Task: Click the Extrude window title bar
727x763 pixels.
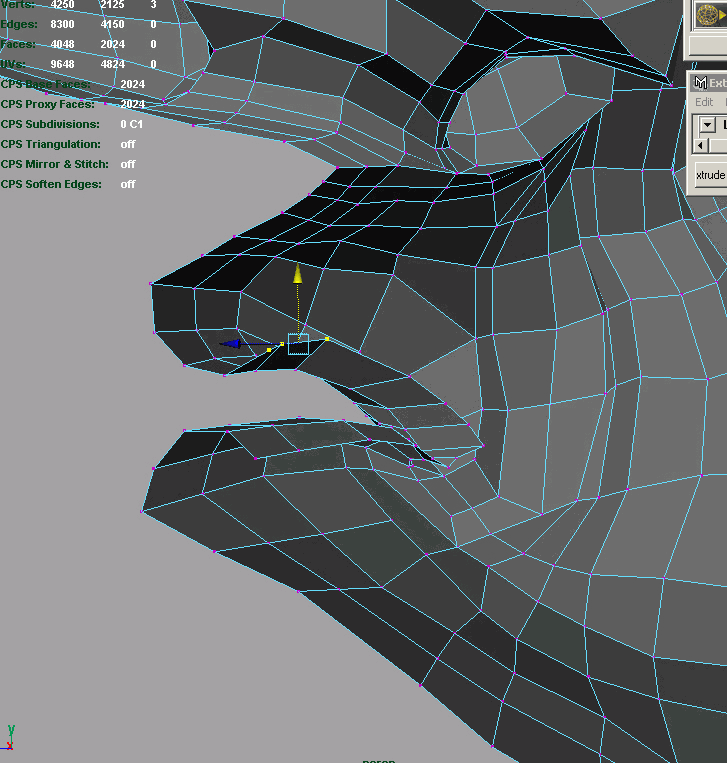Action: pyautogui.click(x=717, y=83)
